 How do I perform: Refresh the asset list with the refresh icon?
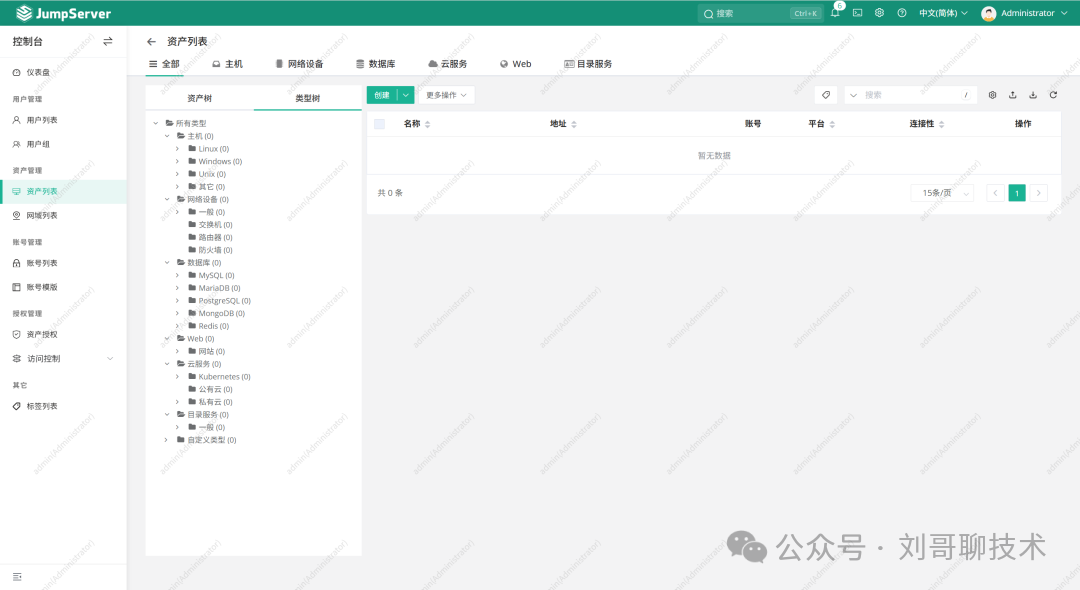click(1053, 94)
